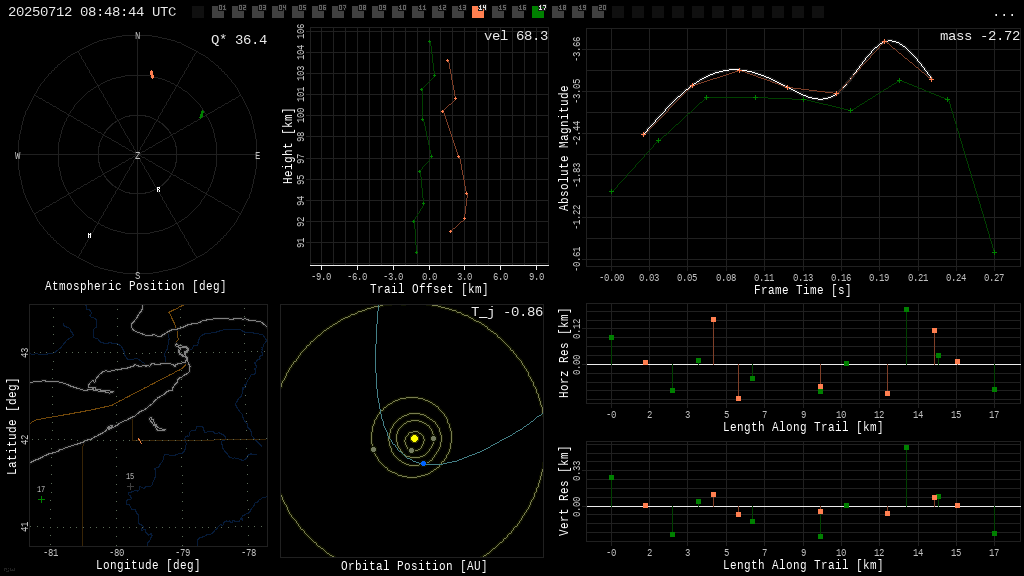
Task: Click the T_j -0.86 Tisserand label
Action: 507,313
